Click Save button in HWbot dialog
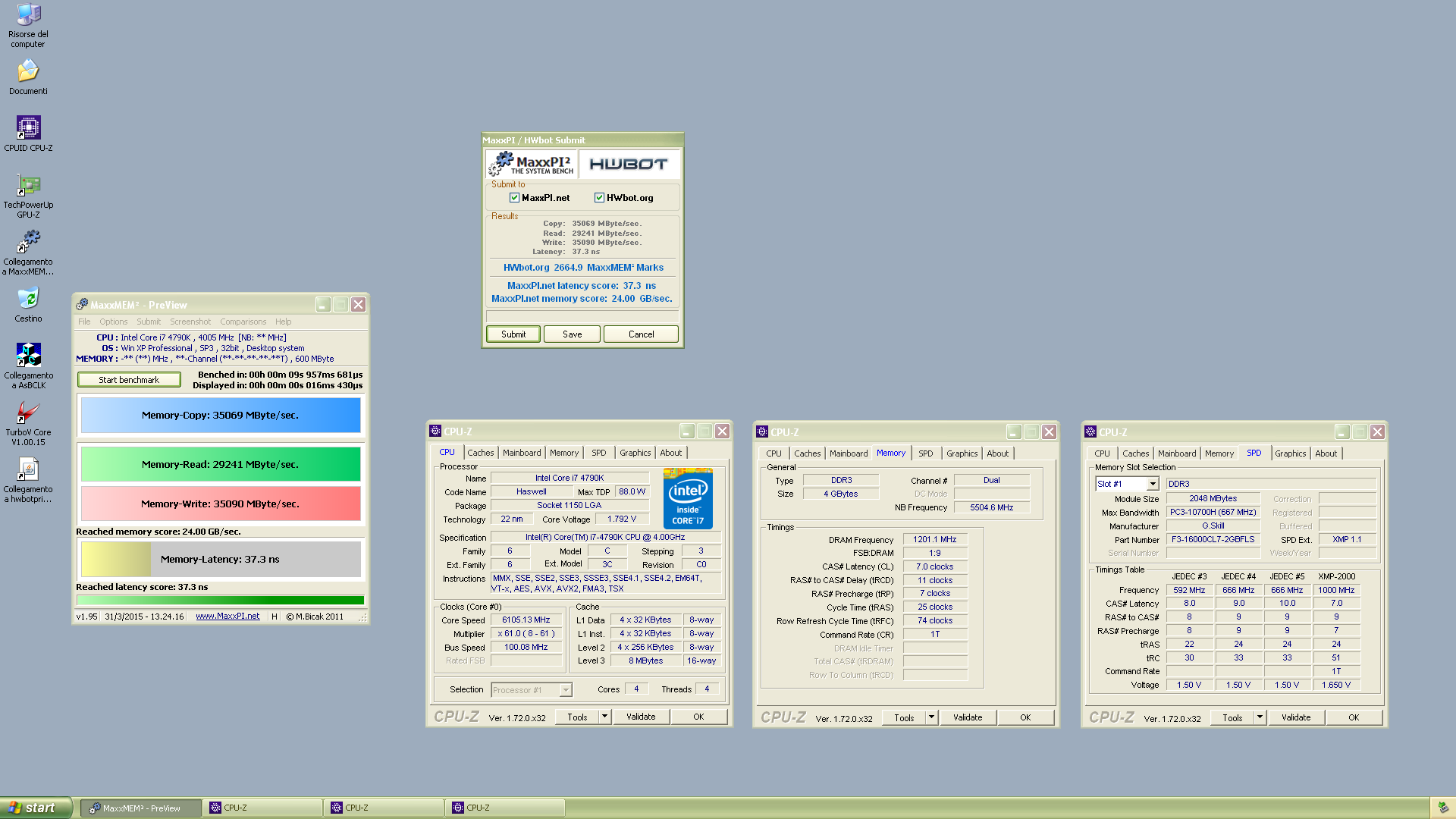The width and height of the screenshot is (1456, 819). 573,334
